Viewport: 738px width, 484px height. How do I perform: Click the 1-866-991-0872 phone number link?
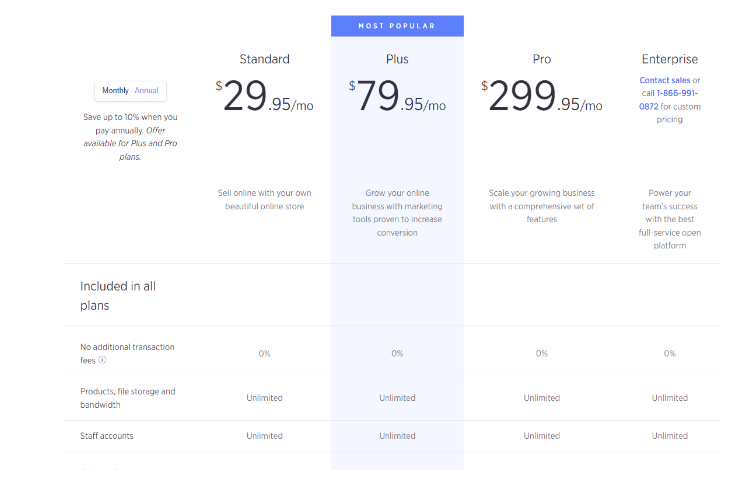coord(668,100)
